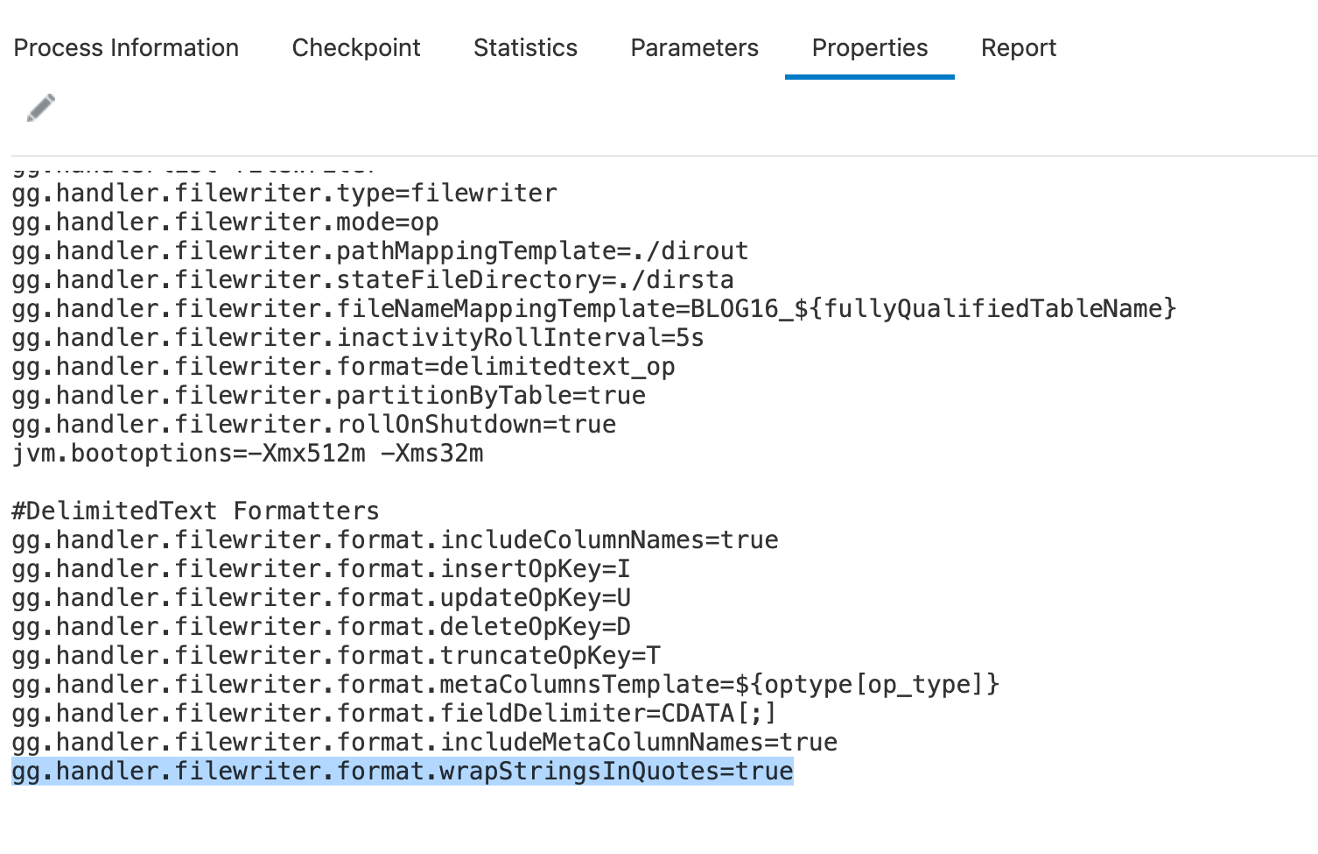Open the Process Information tab
Viewport: 1318px width, 854px height.
[x=126, y=48]
